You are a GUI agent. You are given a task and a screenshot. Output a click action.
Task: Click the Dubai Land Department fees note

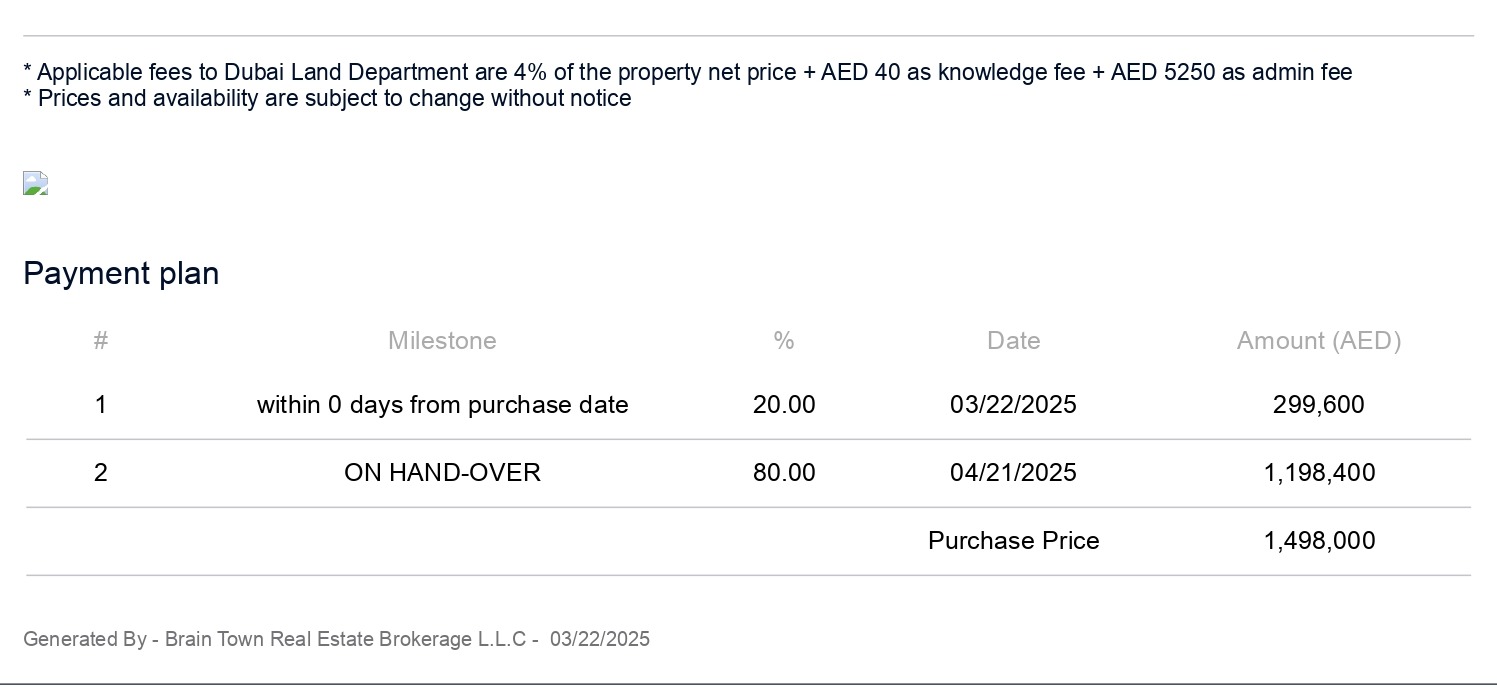coord(687,72)
